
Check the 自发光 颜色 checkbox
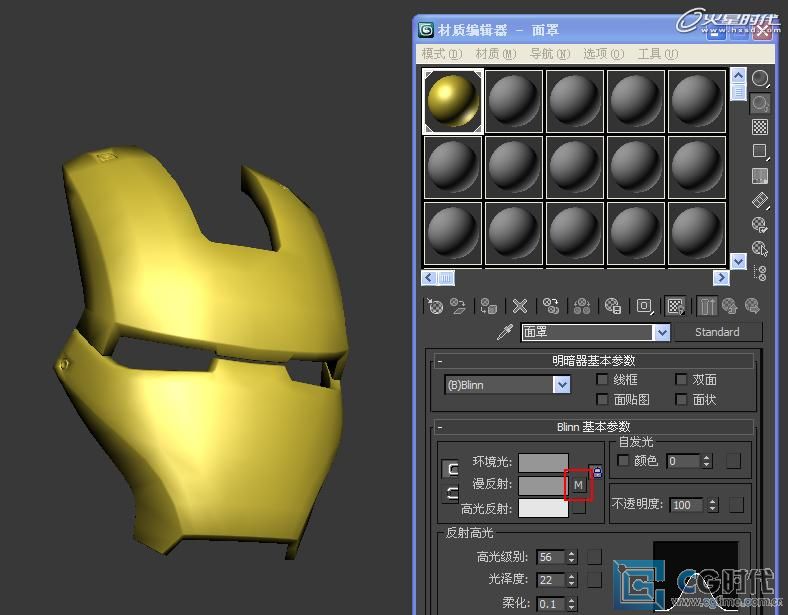point(623,460)
